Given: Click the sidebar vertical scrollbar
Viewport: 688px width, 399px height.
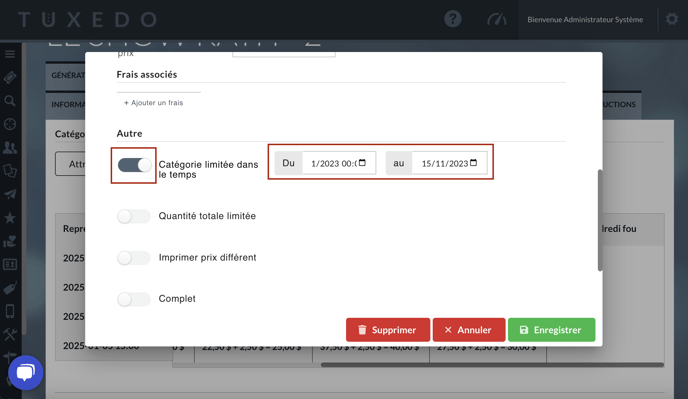Looking at the screenshot, I should point(24,189).
